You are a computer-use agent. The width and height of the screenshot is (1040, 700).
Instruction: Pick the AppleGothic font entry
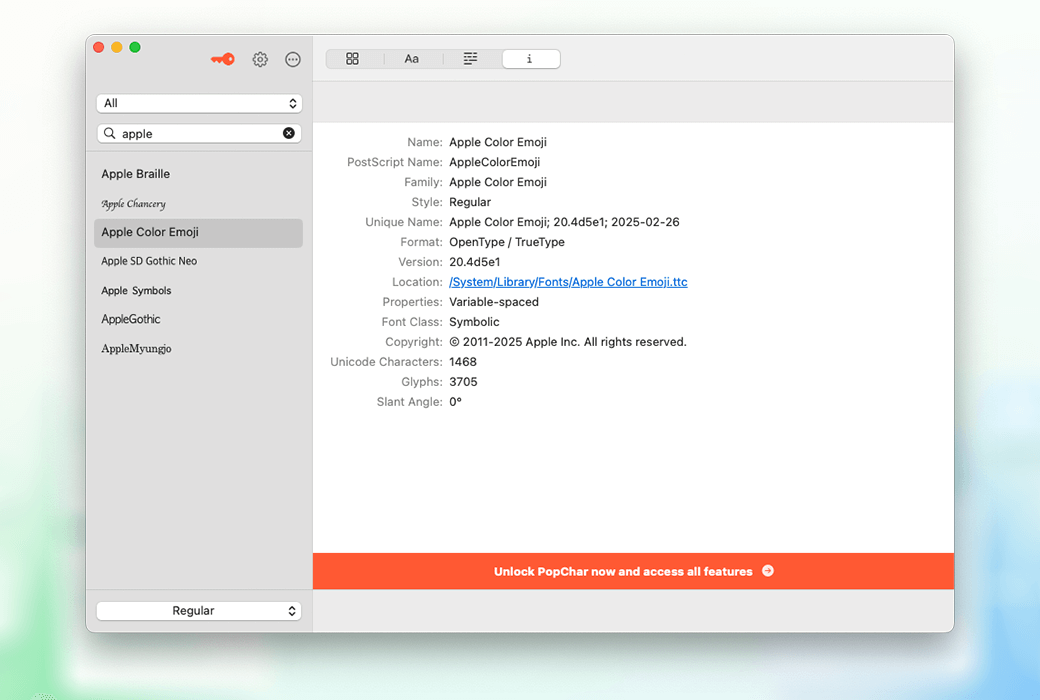click(x=131, y=319)
